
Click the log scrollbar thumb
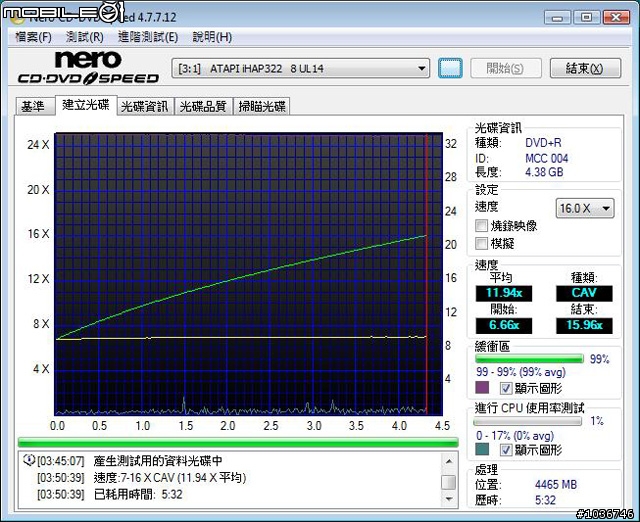(449, 482)
